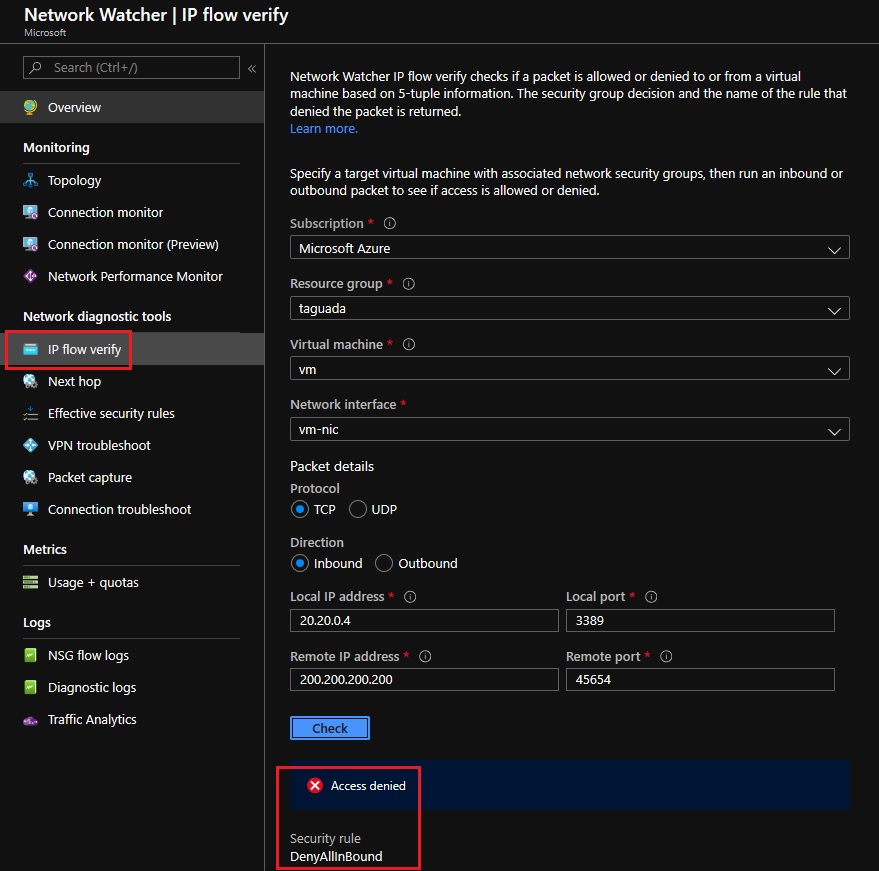Open NSG flow logs
The height and width of the screenshot is (871, 879).
(132, 655)
